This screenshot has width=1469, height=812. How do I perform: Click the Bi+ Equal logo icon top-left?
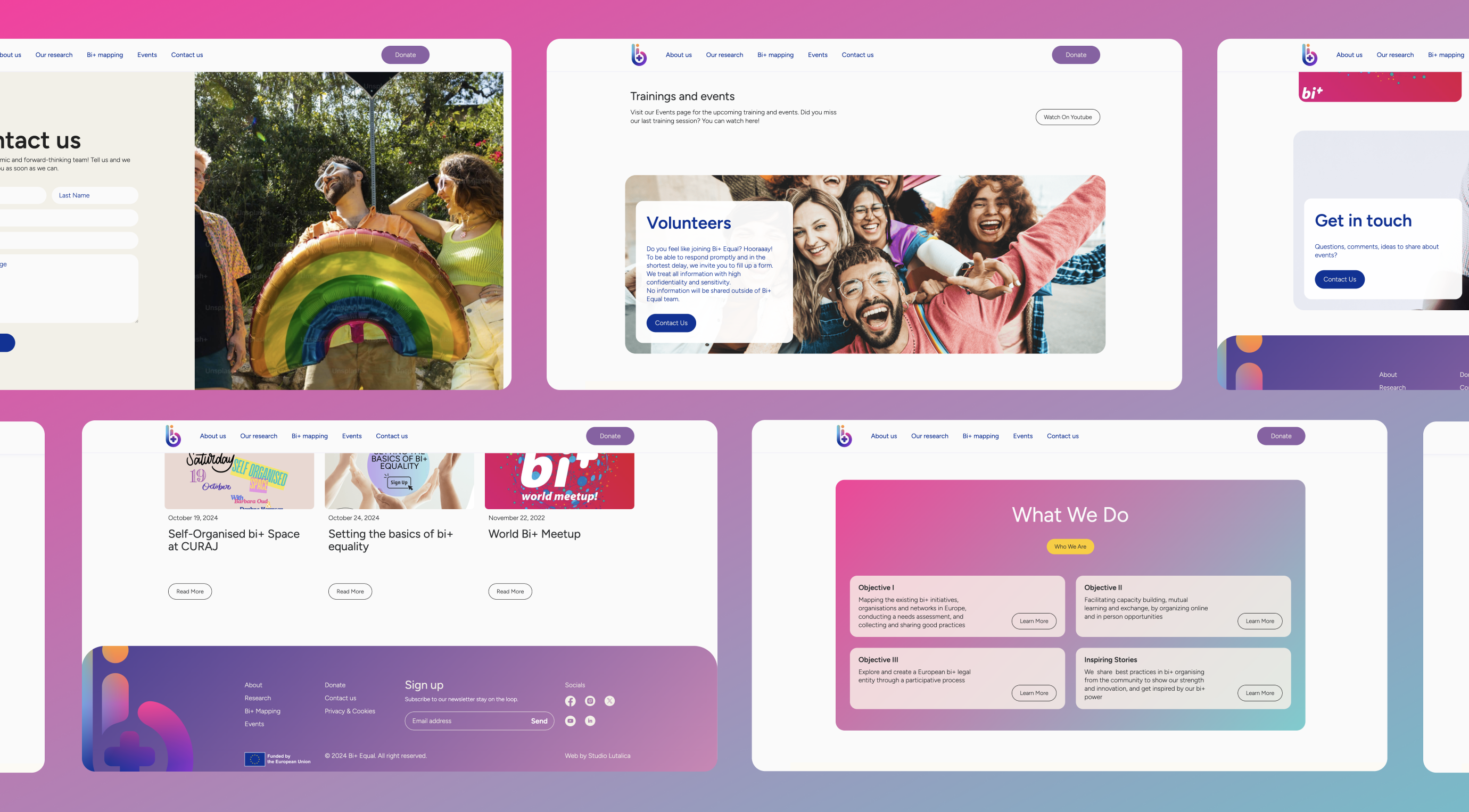[639, 54]
